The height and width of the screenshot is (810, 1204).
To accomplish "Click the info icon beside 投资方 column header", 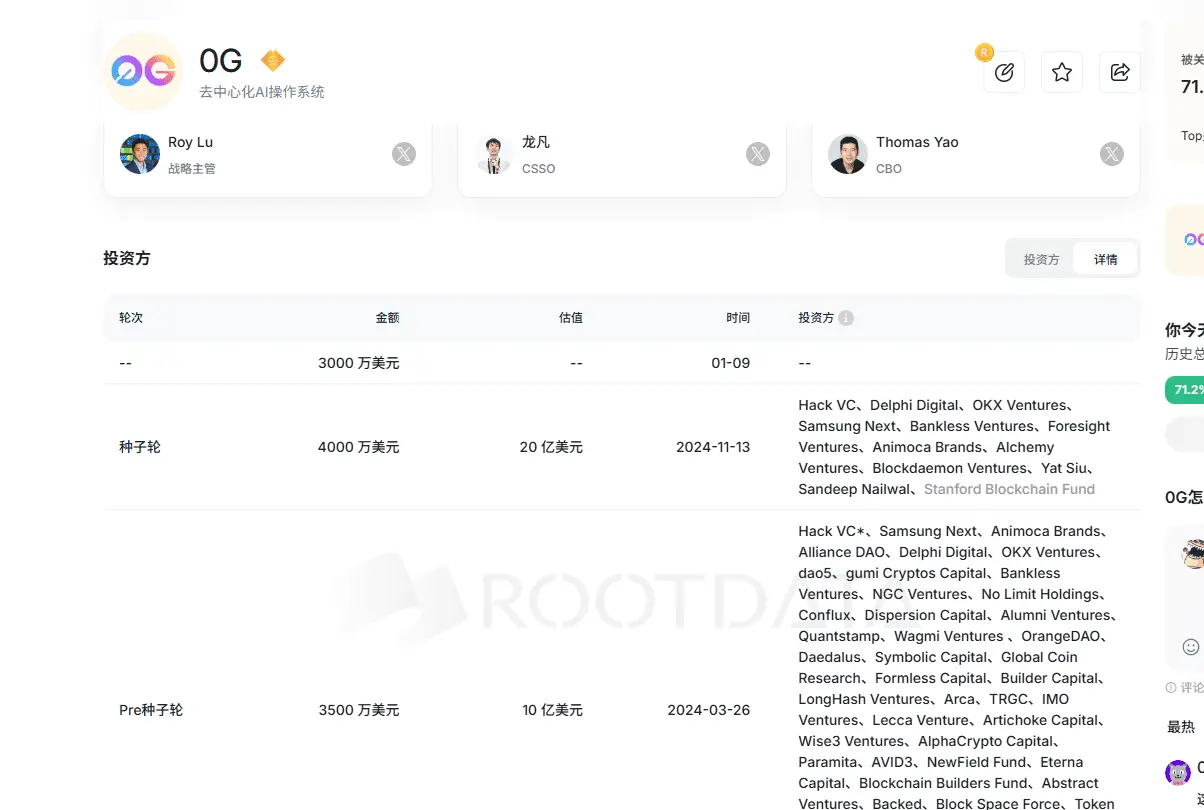I will [x=846, y=318].
